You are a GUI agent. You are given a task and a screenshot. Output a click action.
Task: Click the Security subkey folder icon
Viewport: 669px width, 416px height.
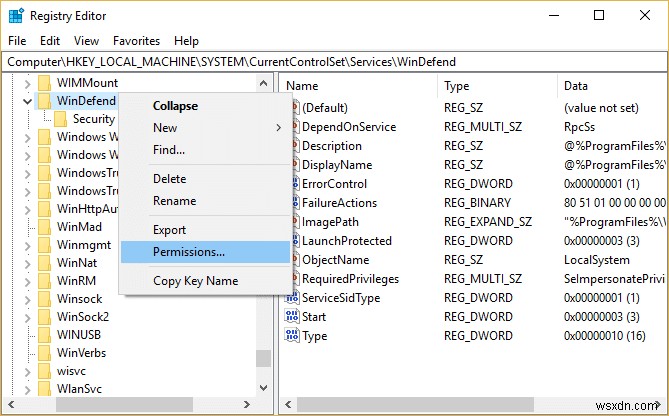tap(61, 119)
